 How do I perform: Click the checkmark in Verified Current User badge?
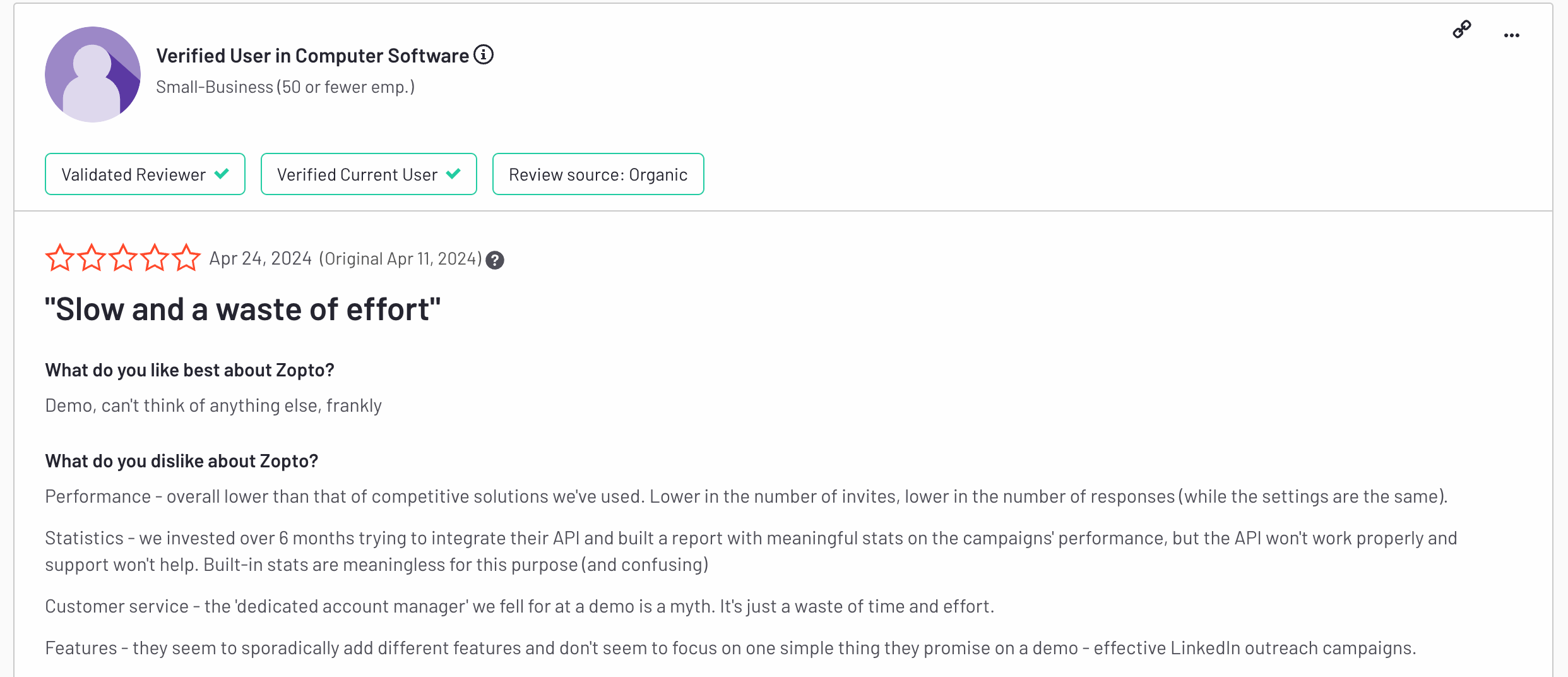pos(453,174)
